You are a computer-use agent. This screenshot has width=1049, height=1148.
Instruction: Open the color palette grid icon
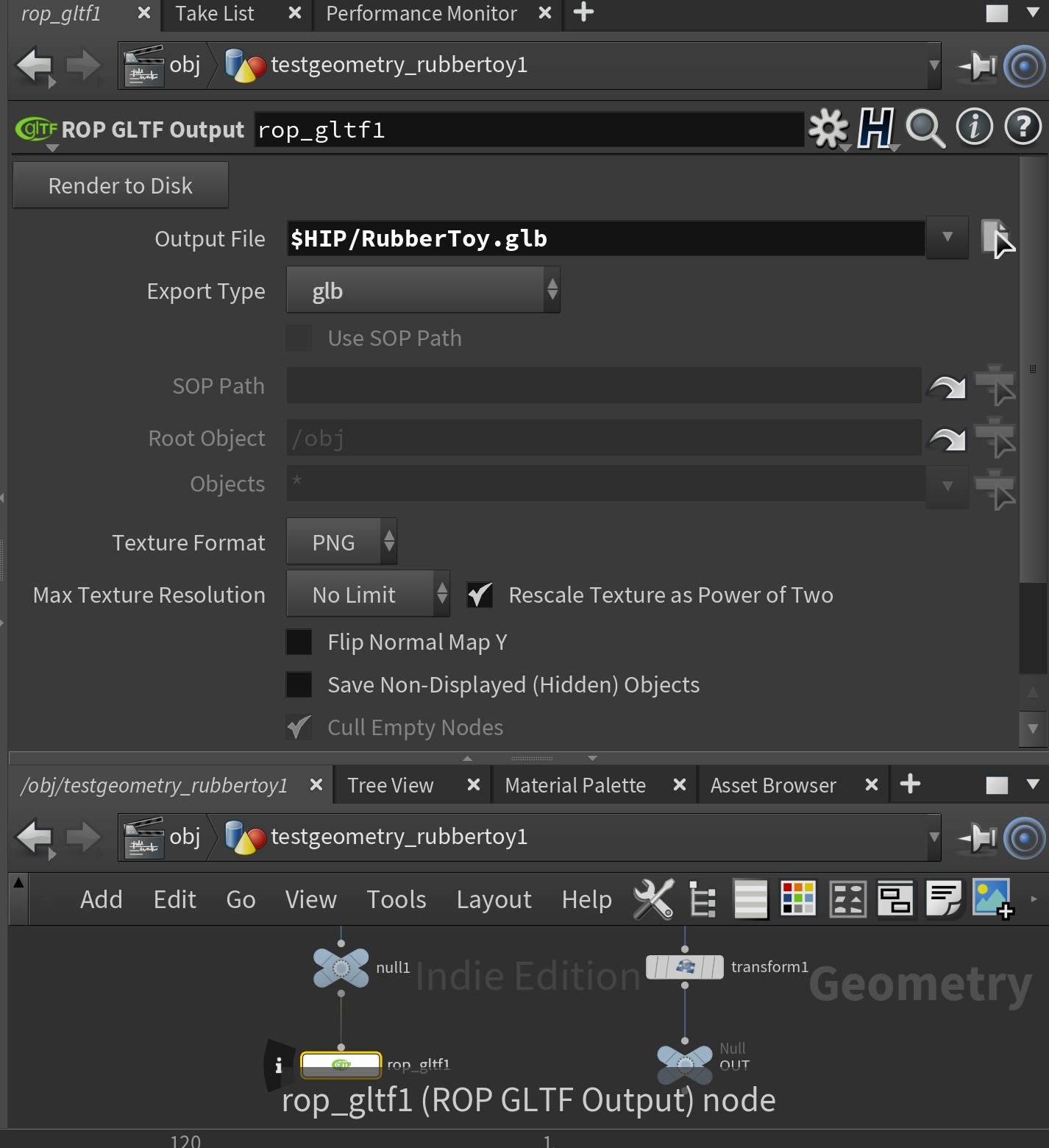(798, 899)
